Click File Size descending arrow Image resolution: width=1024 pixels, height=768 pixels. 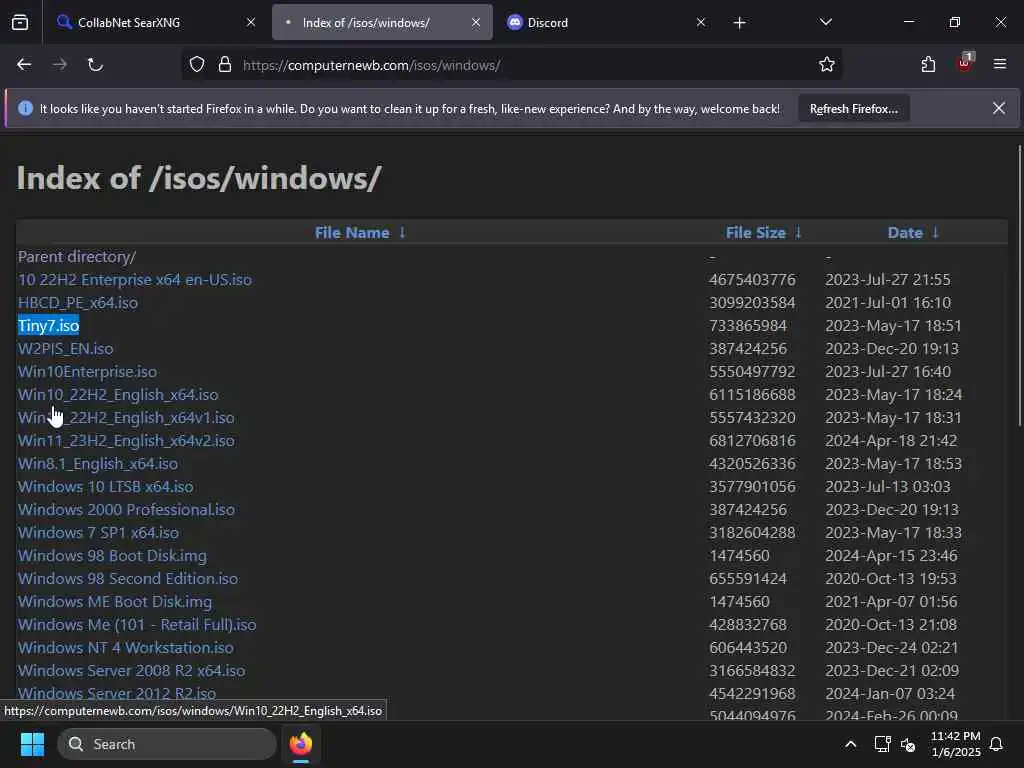coord(798,232)
